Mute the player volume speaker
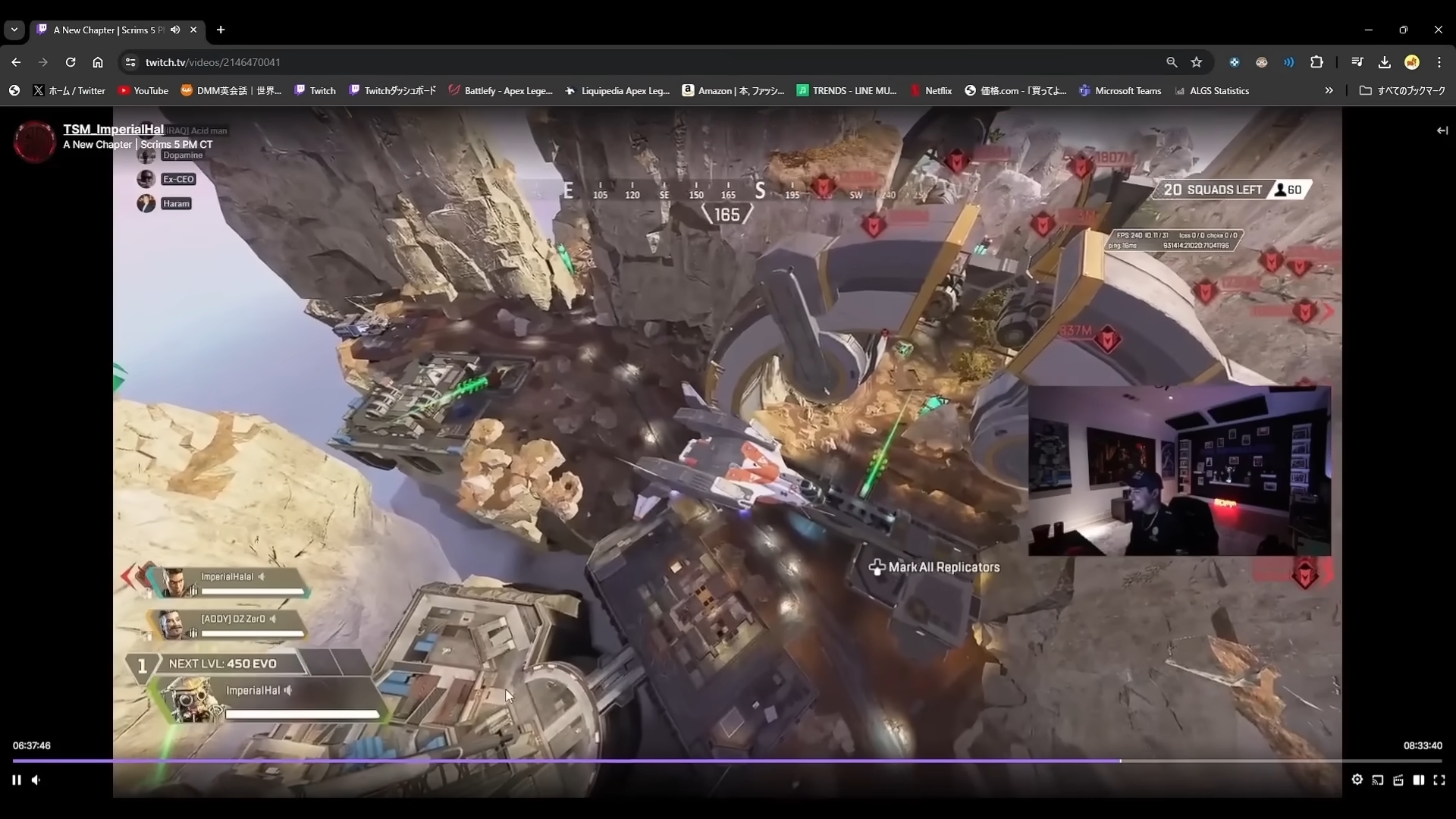This screenshot has width=1456, height=819. (x=36, y=780)
